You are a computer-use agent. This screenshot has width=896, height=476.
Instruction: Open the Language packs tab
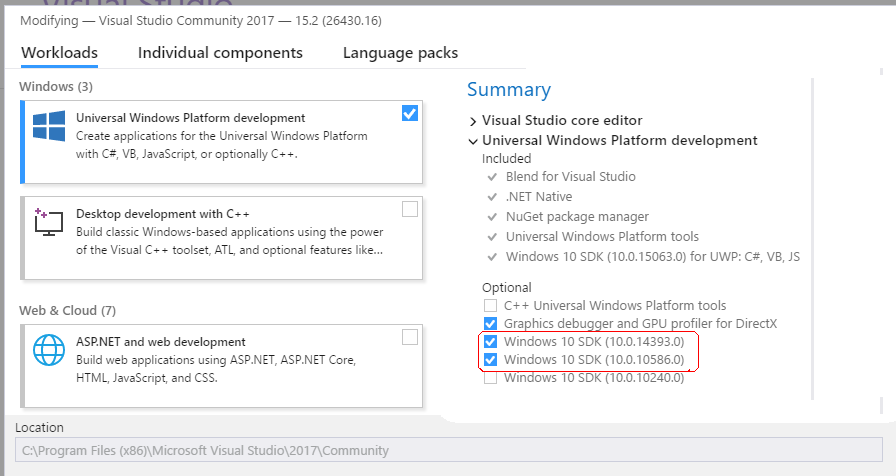[400, 53]
